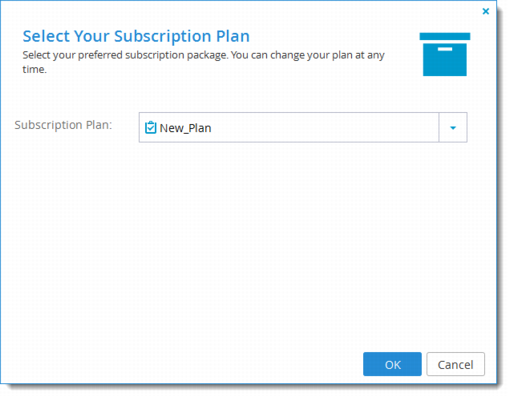Image resolution: width=508 pixels, height=396 pixels.
Task: Open the Subscription Plan combo box field
Action: coord(303,128)
